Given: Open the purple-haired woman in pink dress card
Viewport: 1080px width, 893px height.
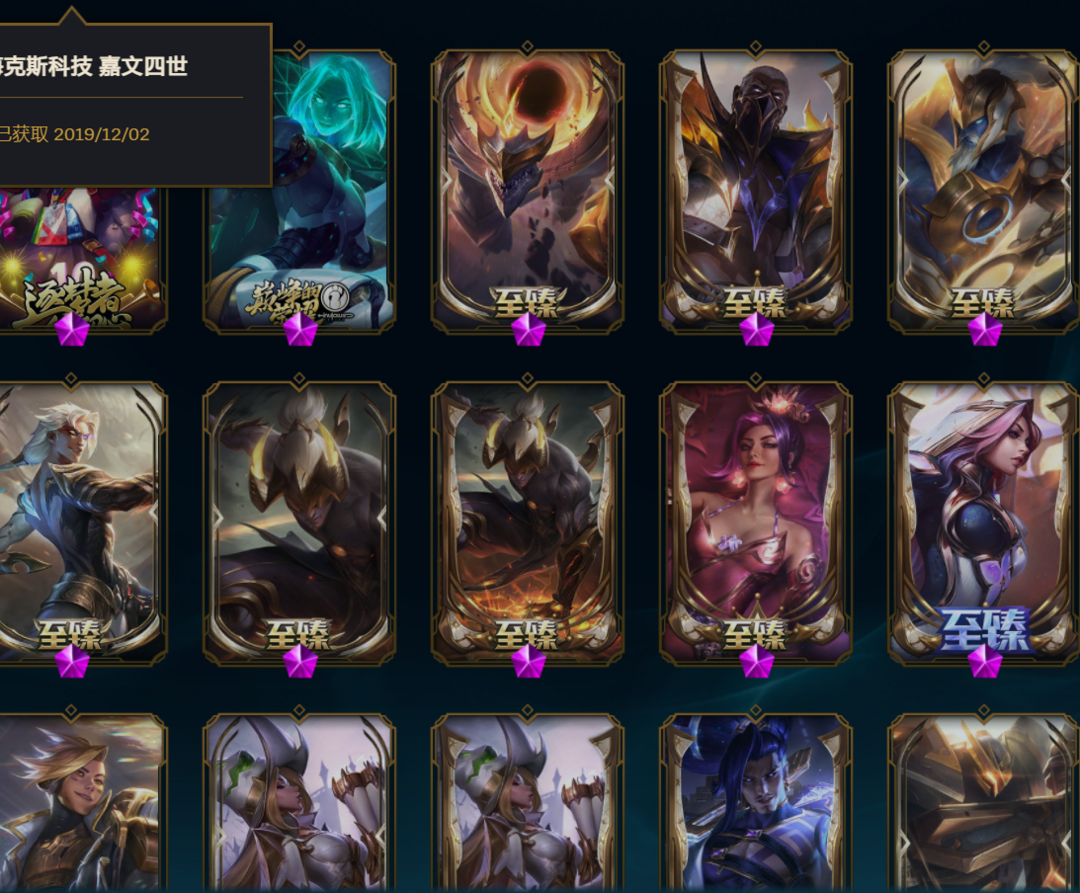Looking at the screenshot, I should tap(756, 523).
